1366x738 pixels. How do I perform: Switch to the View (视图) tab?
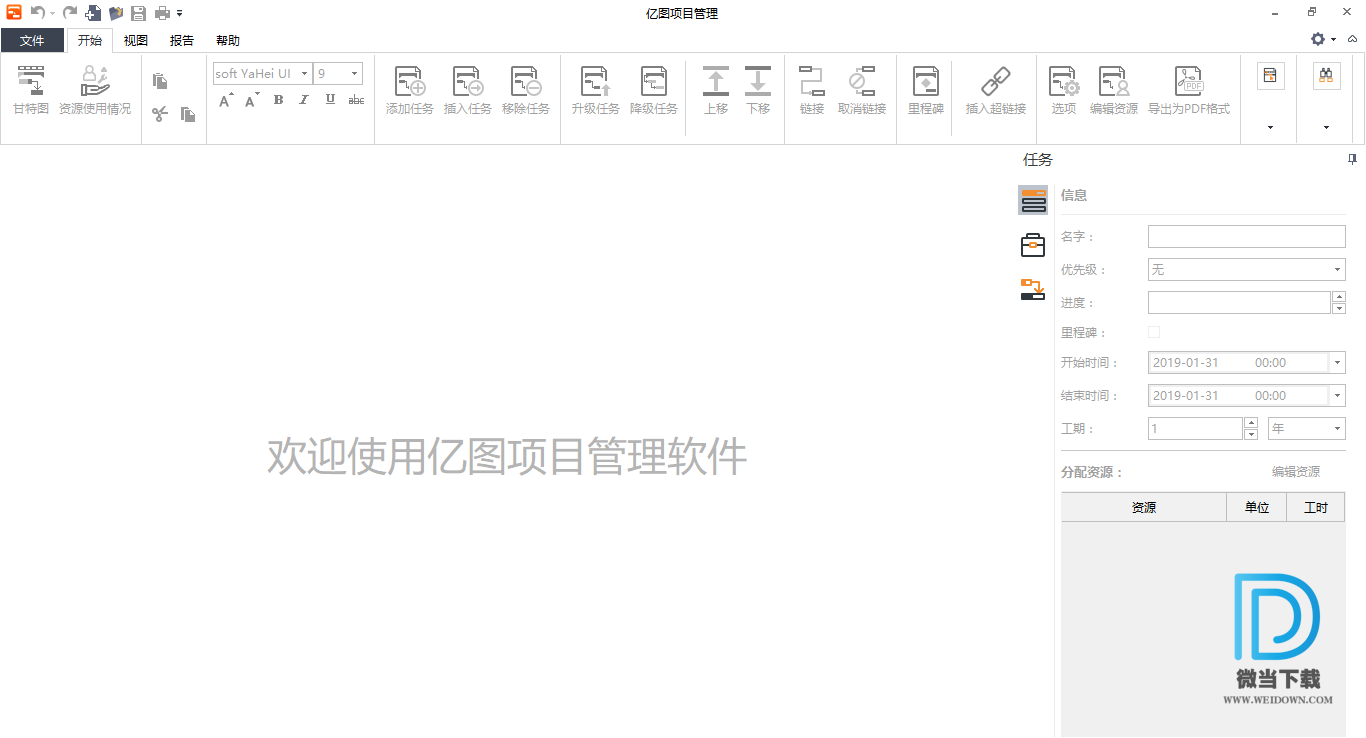[135, 40]
